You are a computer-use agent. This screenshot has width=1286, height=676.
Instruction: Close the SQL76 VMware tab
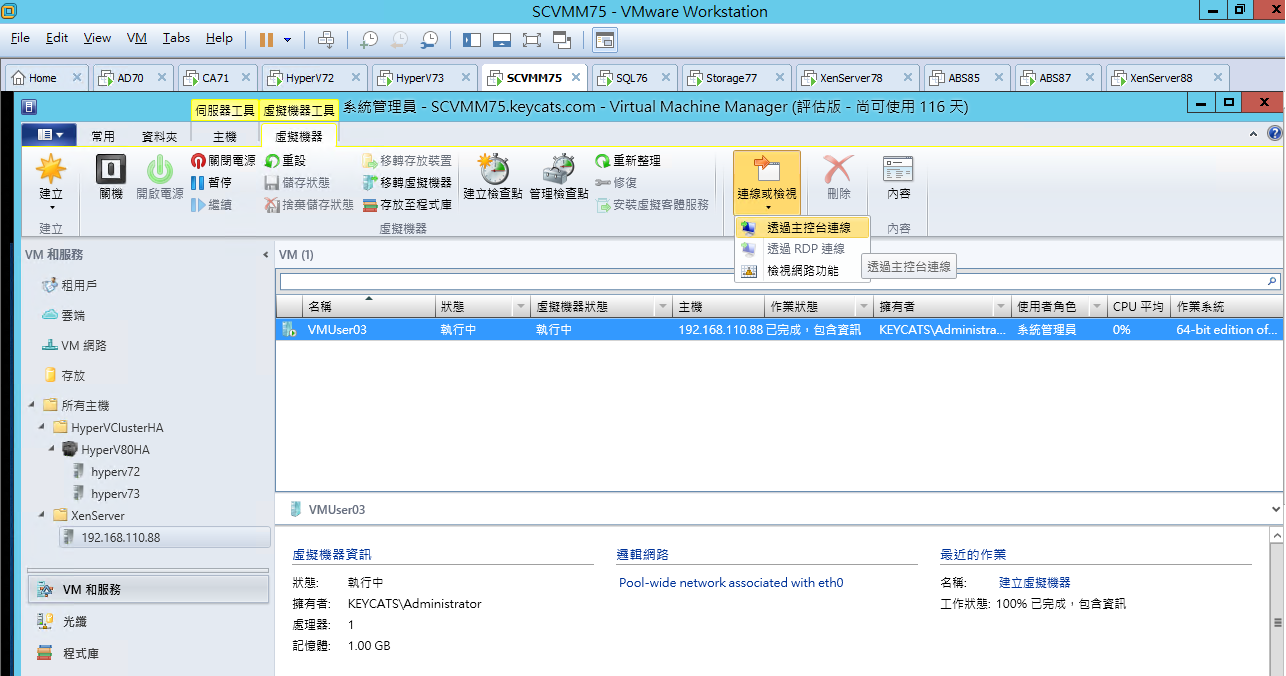click(664, 77)
